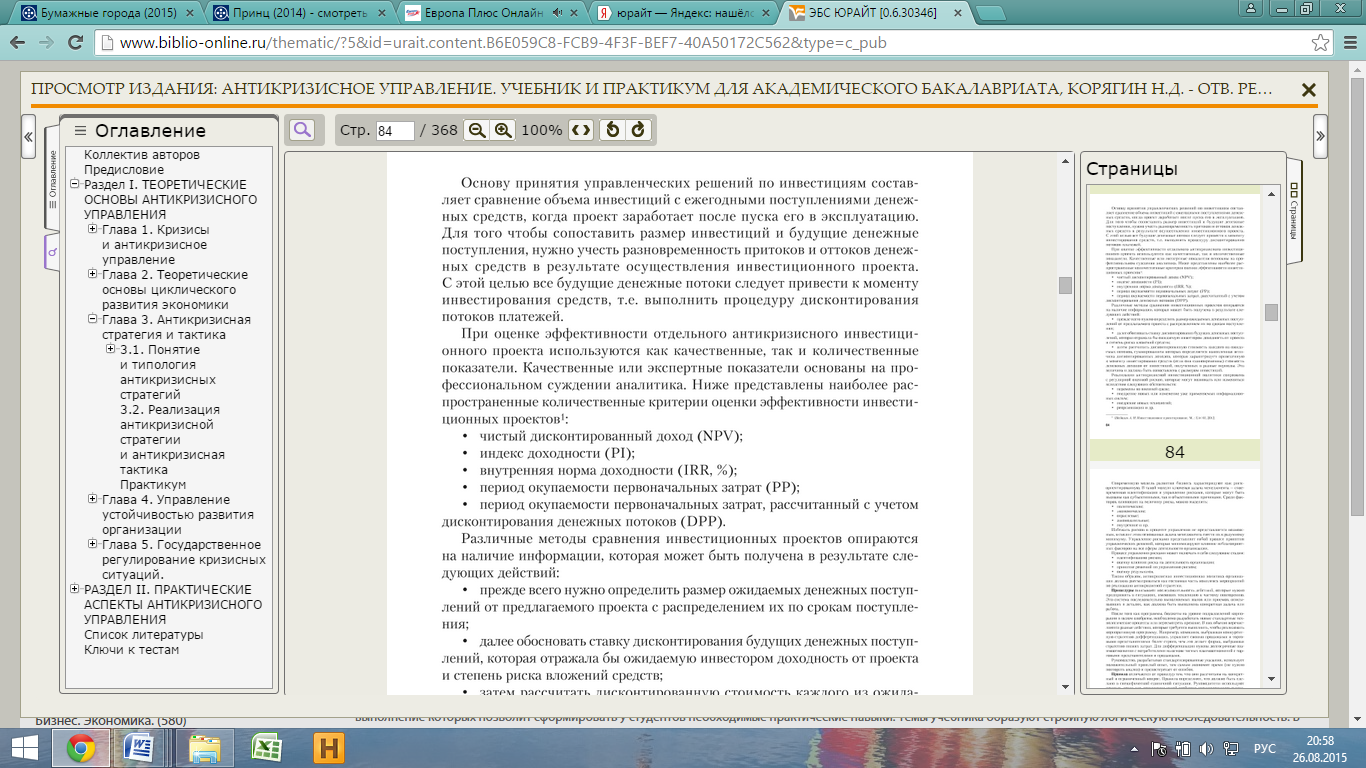Screen dimensions: 1366x768
Task: Expand 3.1. Понятие и типология node
Action: [x=111, y=350]
